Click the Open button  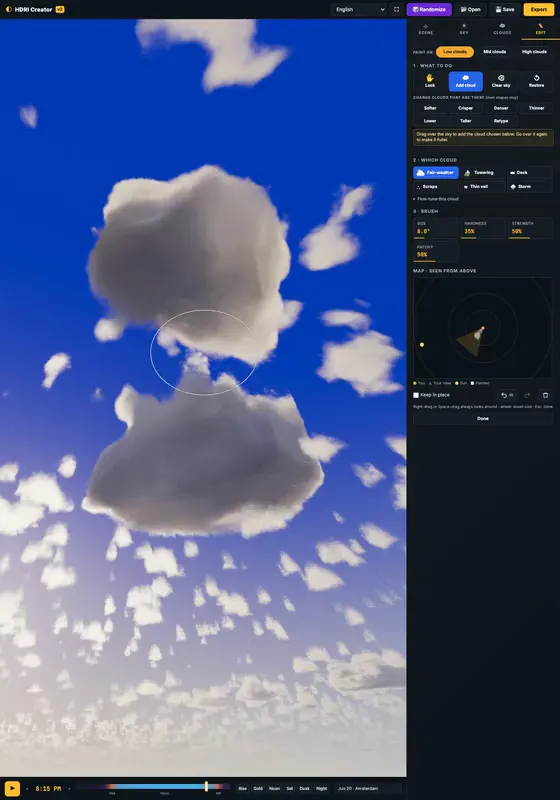(470, 9)
